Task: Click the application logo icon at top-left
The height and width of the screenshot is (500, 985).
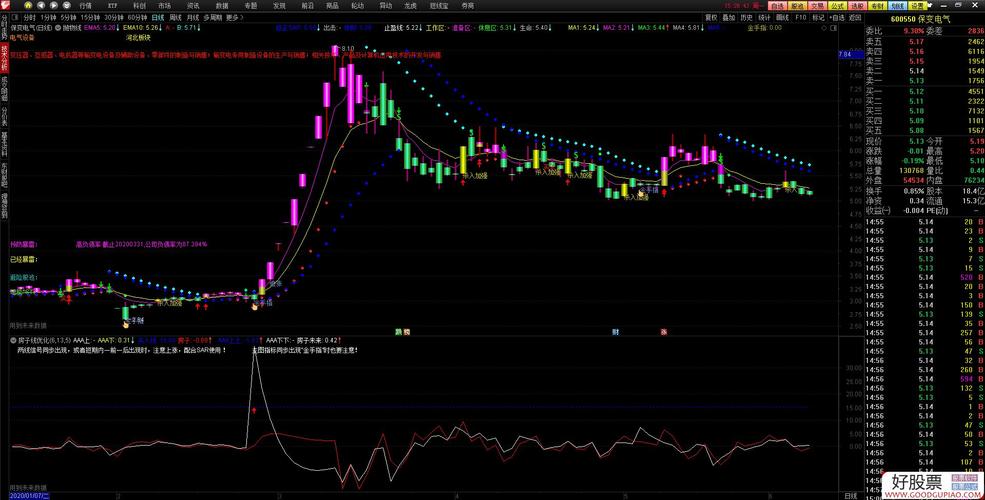Action: pyautogui.click(x=5, y=5)
